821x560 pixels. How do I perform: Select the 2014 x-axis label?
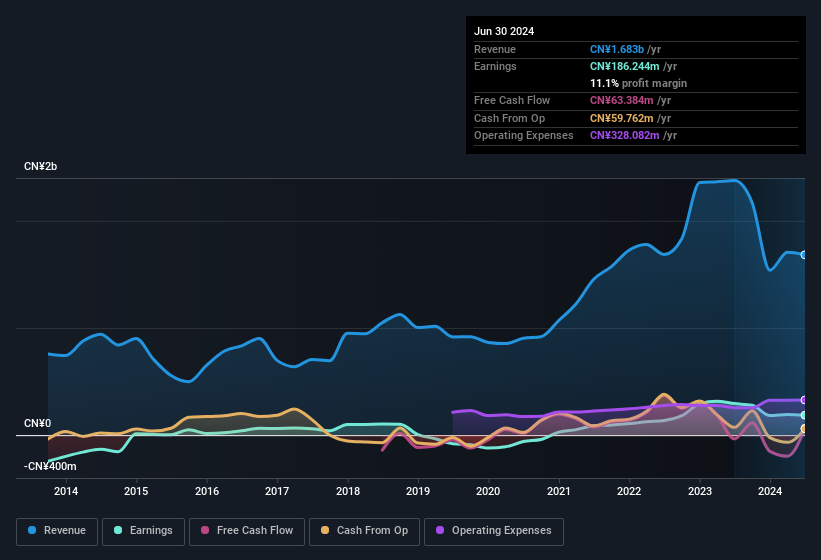click(x=66, y=491)
